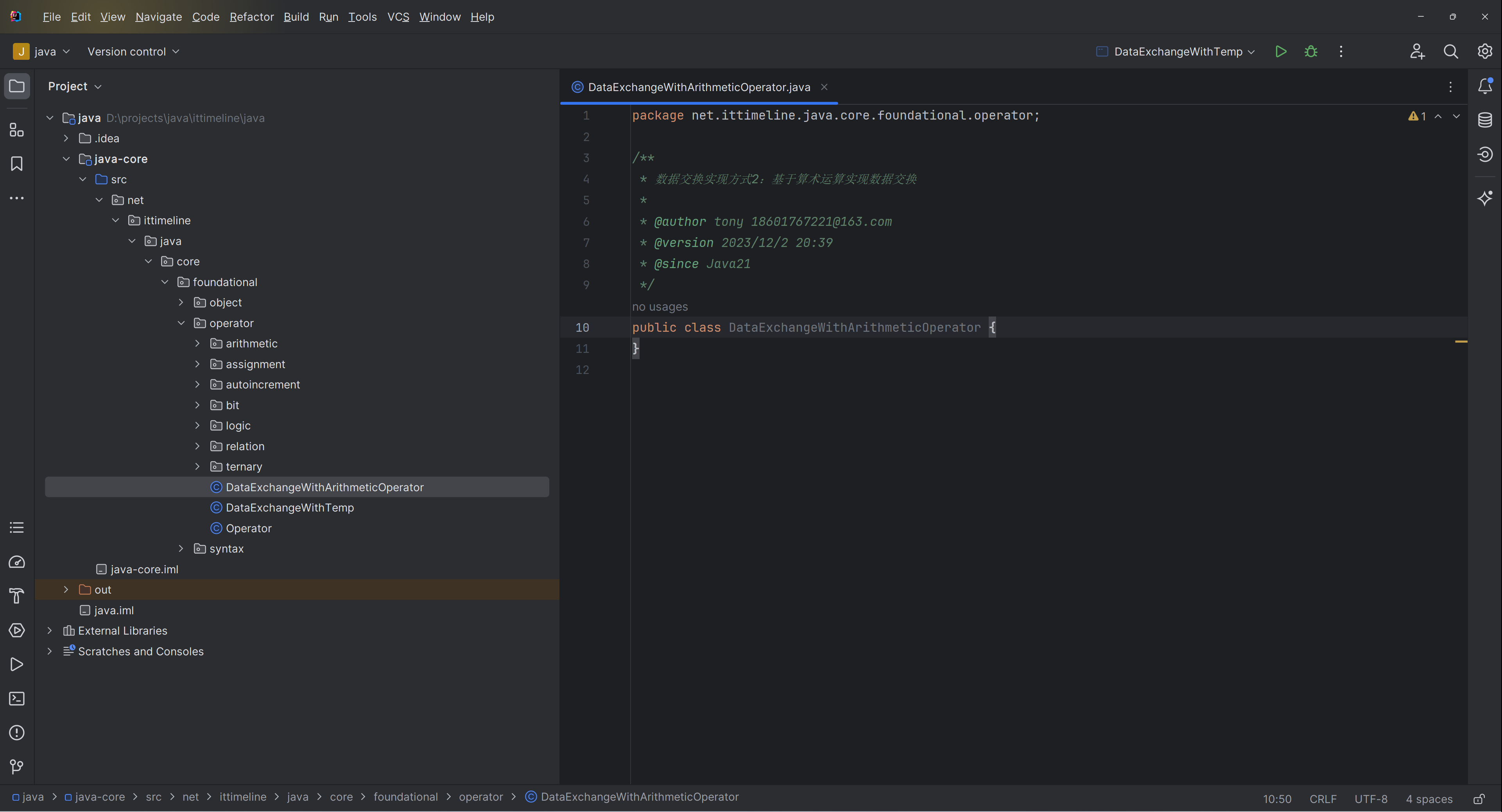Open the DataExchangeWithTemp run configuration dropdown
Viewport: 1502px width, 812px height.
coord(1176,51)
